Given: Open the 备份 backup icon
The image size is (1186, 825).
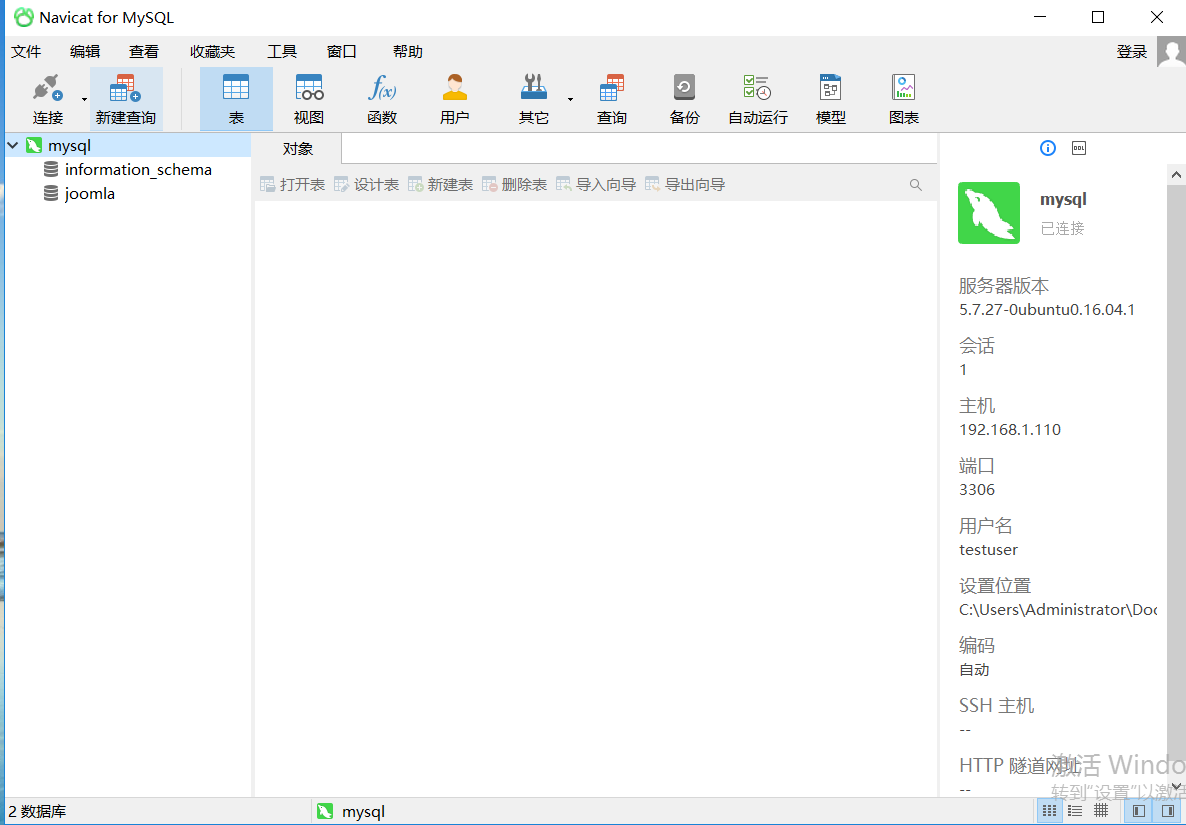Looking at the screenshot, I should click(x=685, y=99).
